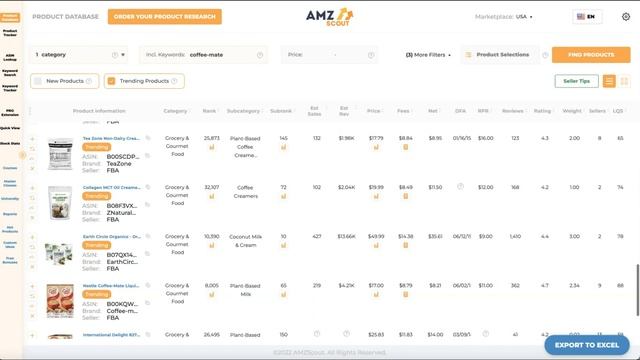Expand the collapsed sidebar arrow
Screen dimensions: 640x360
click(x=22, y=155)
